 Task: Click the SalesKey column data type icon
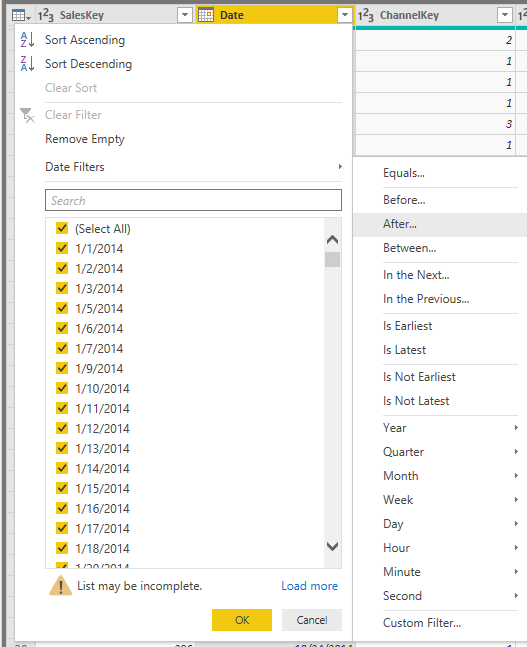click(46, 16)
